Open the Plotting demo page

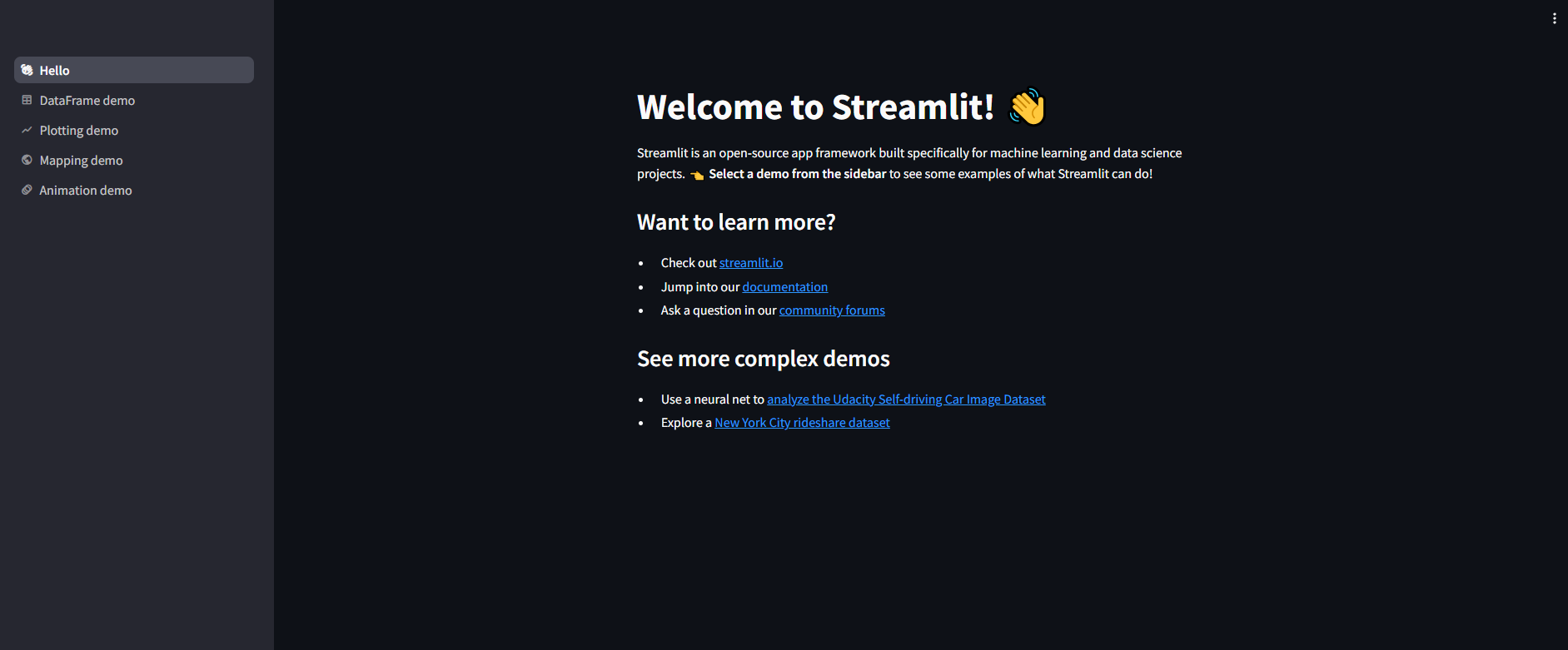[x=134, y=130]
